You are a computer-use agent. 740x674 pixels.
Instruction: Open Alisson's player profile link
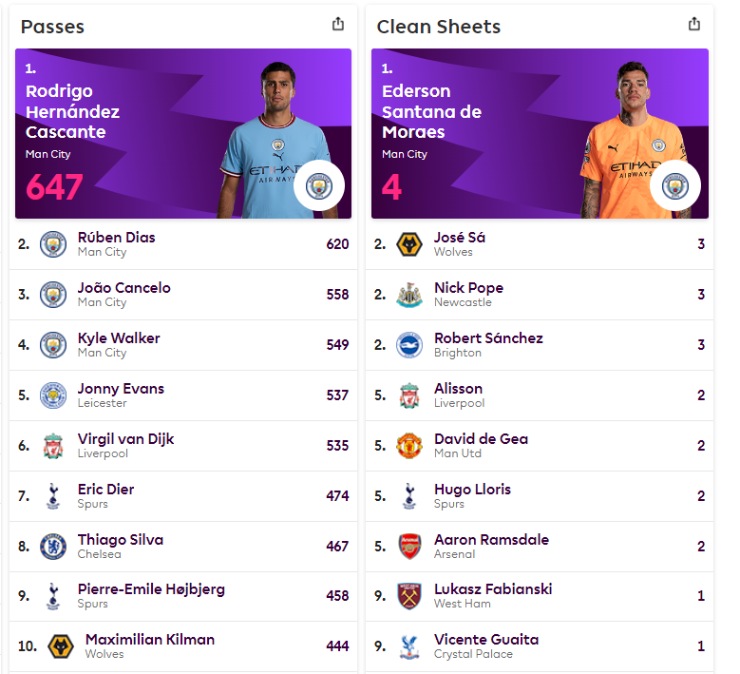coord(458,389)
